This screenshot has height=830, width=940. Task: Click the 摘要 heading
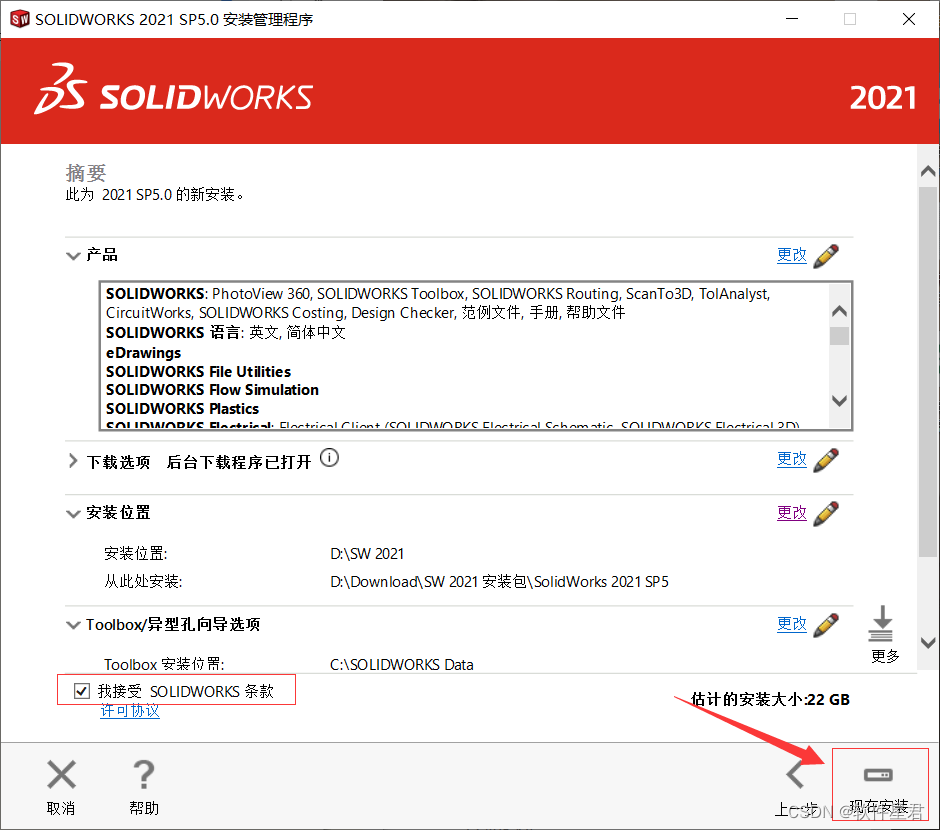click(86, 173)
